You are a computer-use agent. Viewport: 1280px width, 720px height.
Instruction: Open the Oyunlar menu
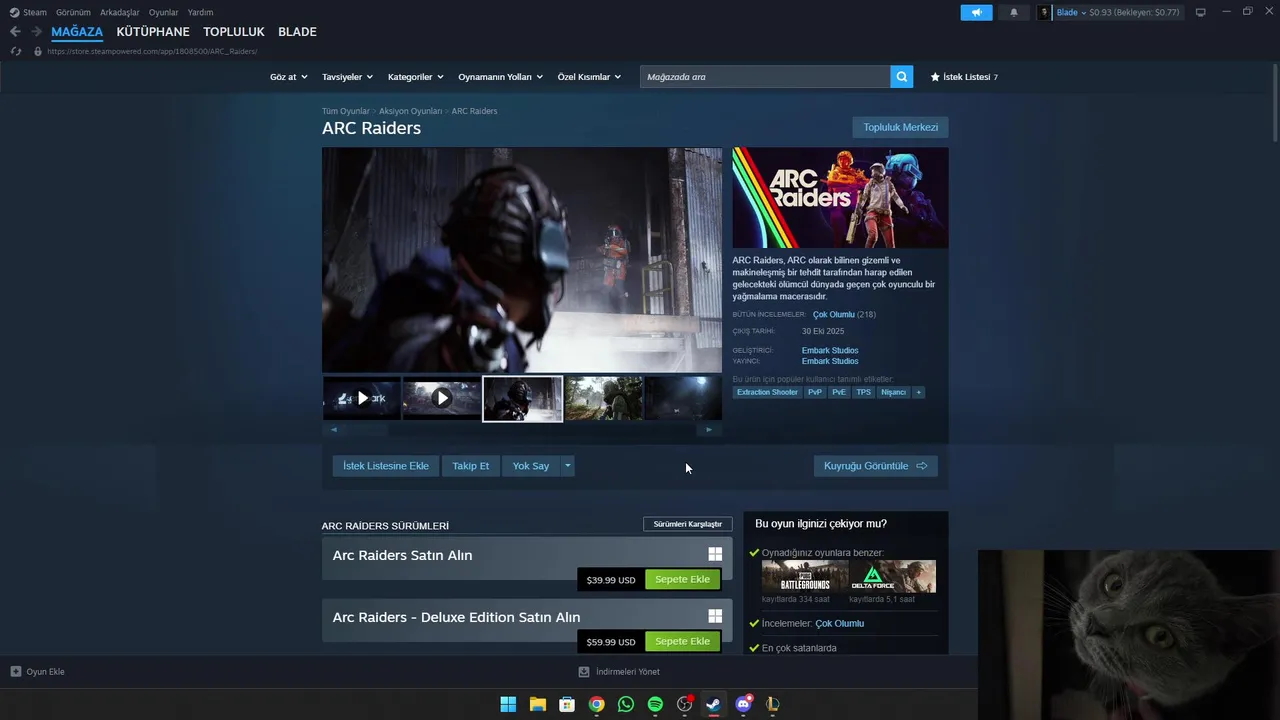click(x=164, y=12)
